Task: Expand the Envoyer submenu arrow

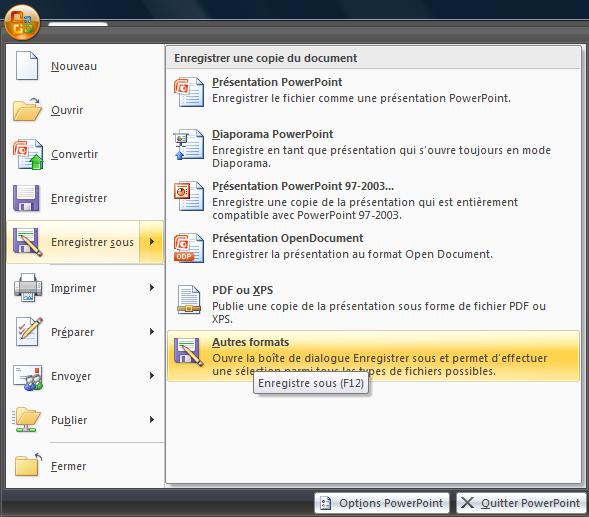Action: [151, 375]
